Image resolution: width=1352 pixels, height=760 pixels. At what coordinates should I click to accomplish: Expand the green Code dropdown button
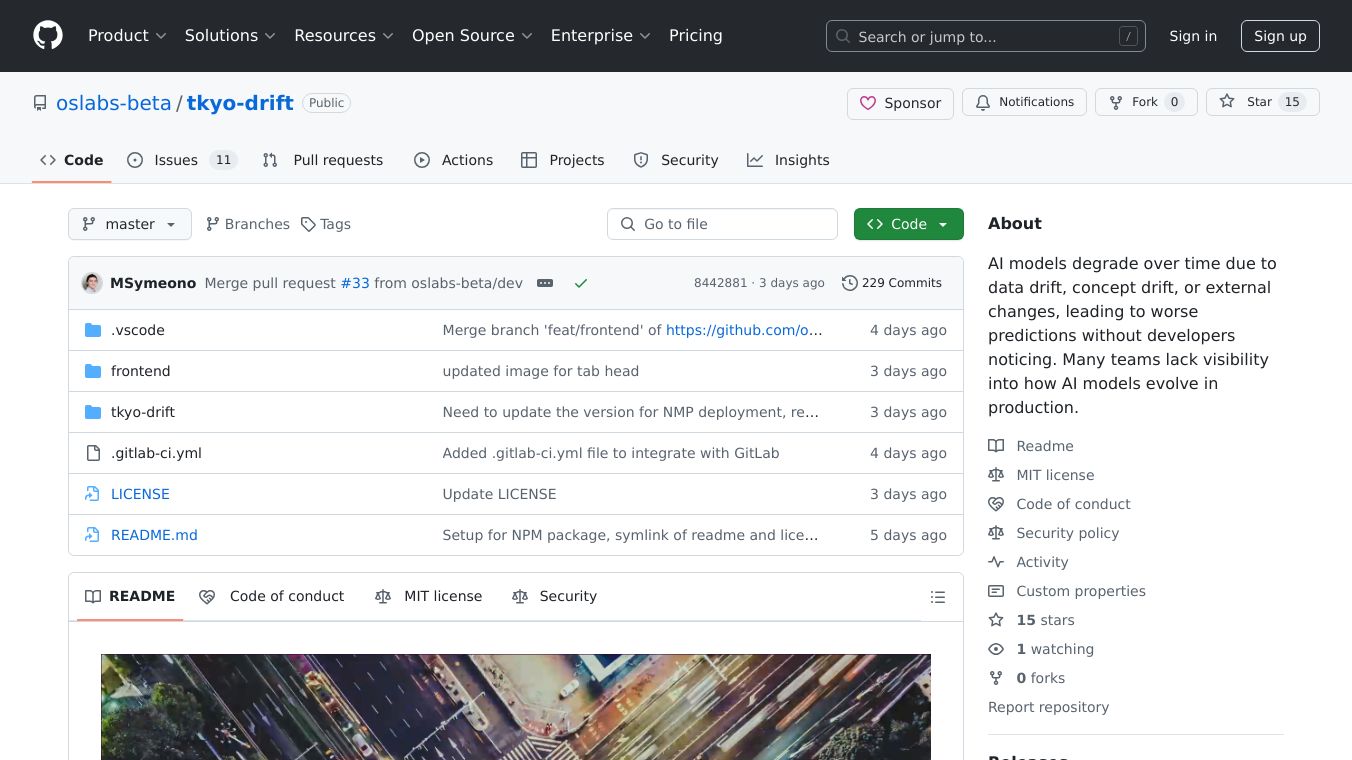point(908,224)
